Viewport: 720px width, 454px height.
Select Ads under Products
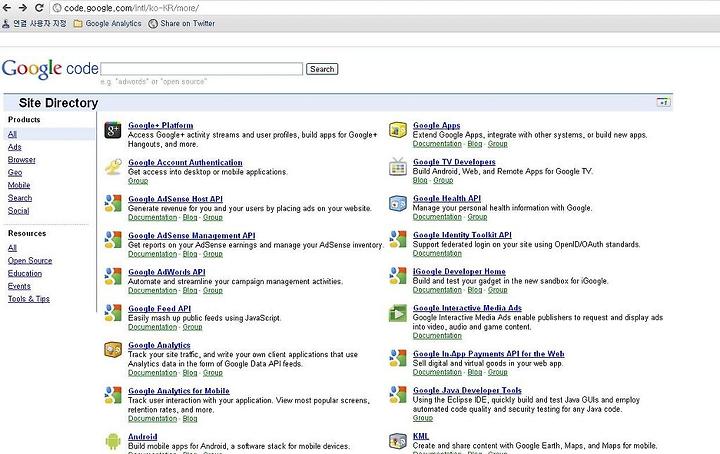[15, 147]
